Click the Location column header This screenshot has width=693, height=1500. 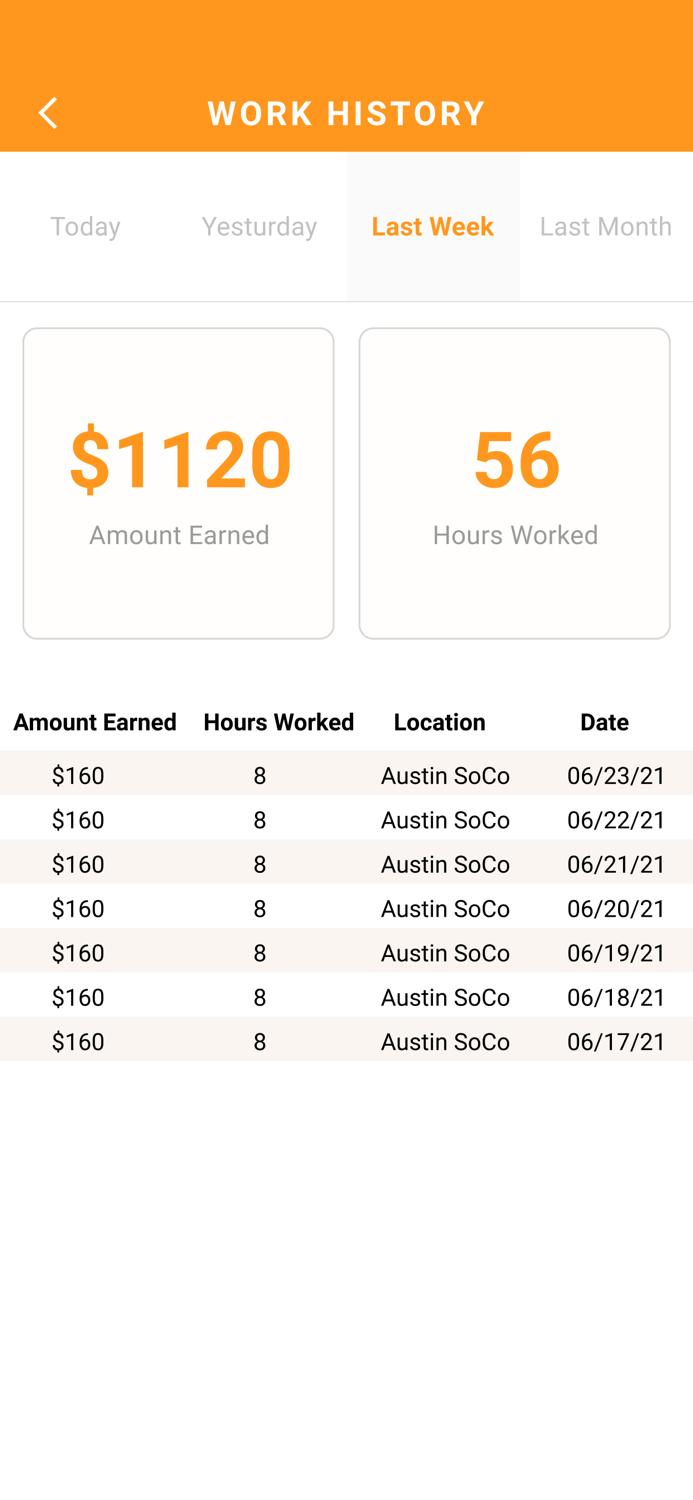439,722
